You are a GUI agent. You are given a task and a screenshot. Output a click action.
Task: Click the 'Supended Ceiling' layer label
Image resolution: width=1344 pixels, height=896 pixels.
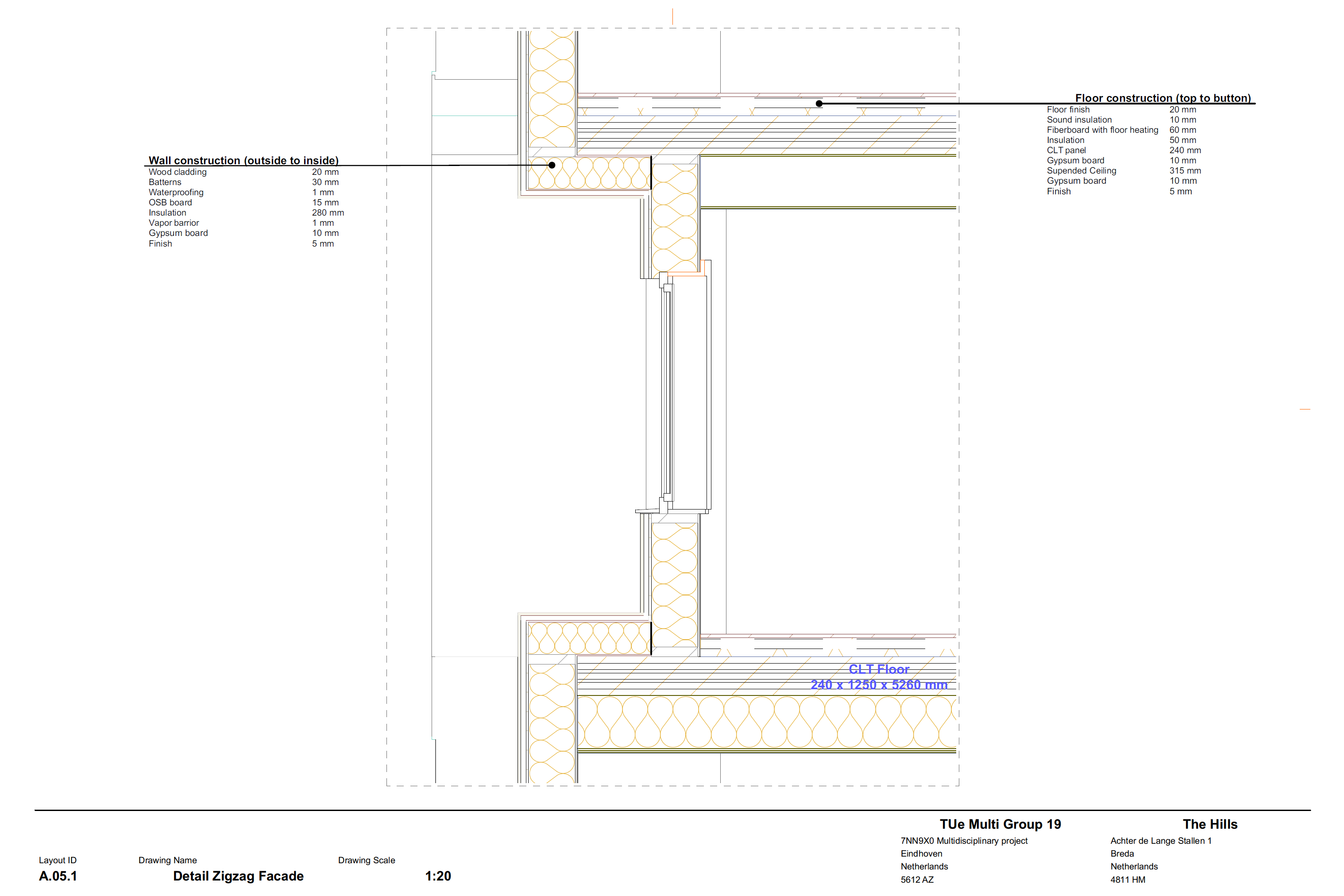click(x=1081, y=171)
